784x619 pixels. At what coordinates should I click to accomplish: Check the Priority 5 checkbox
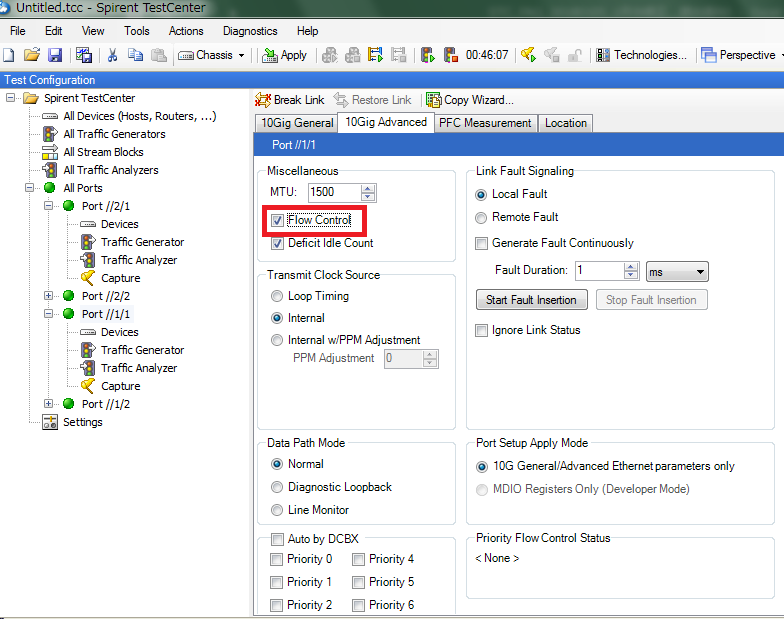tap(358, 582)
